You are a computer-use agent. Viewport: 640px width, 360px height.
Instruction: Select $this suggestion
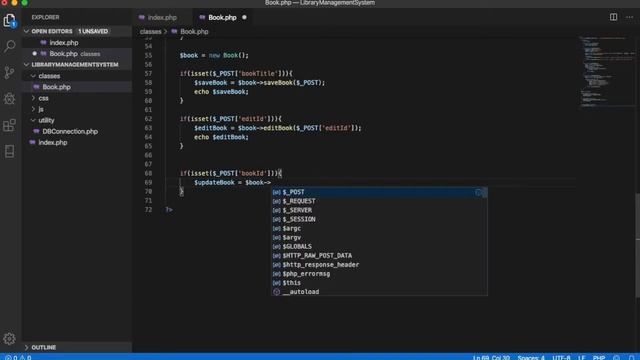379,283
